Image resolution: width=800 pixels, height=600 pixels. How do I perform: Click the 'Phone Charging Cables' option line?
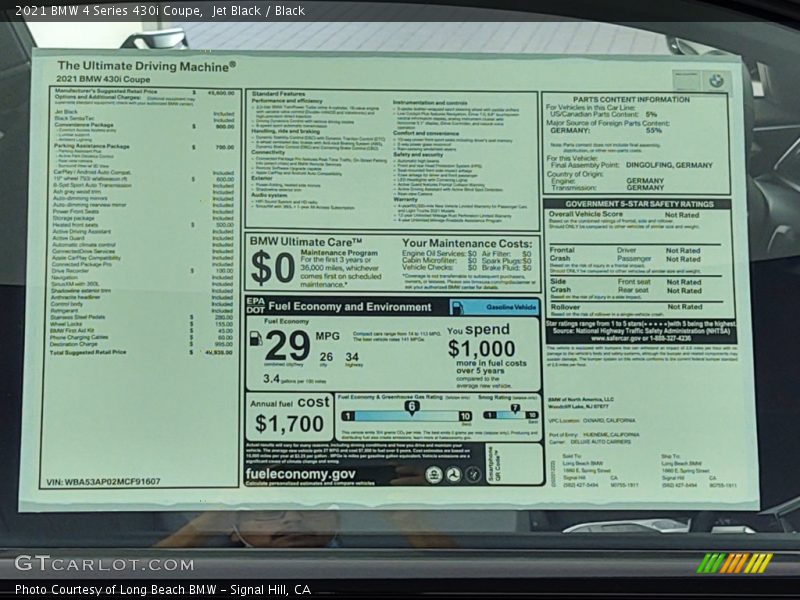tap(141, 337)
